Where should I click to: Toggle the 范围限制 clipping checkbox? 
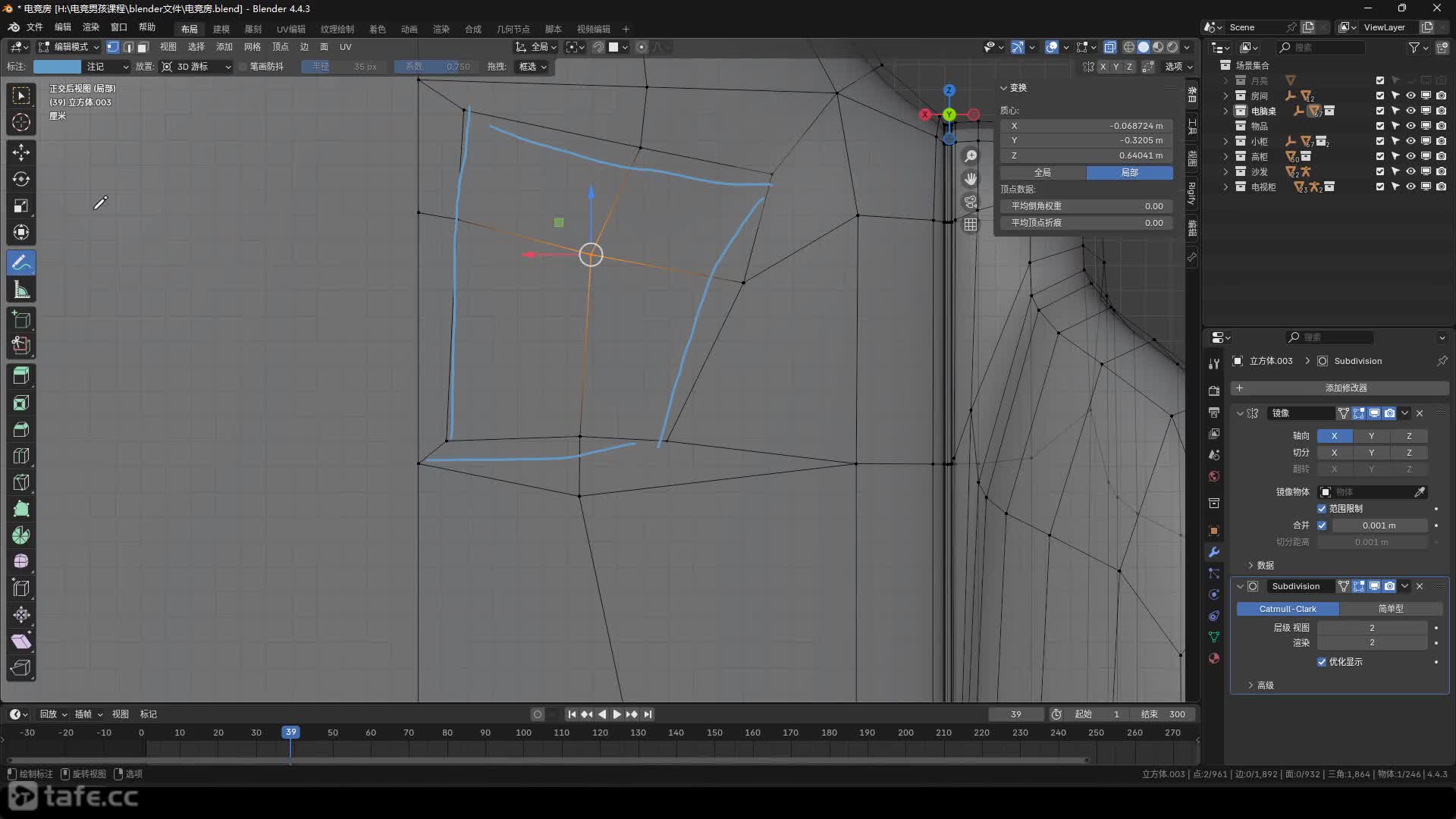[x=1322, y=509]
